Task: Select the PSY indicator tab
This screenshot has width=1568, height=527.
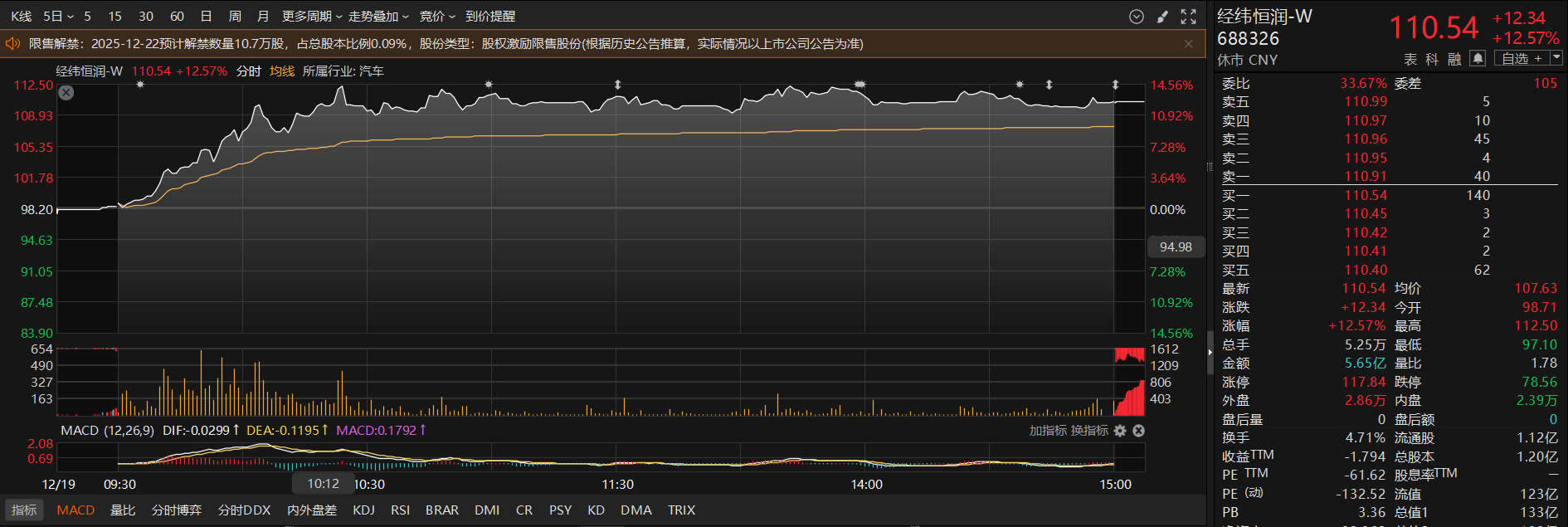Action: coord(560,510)
